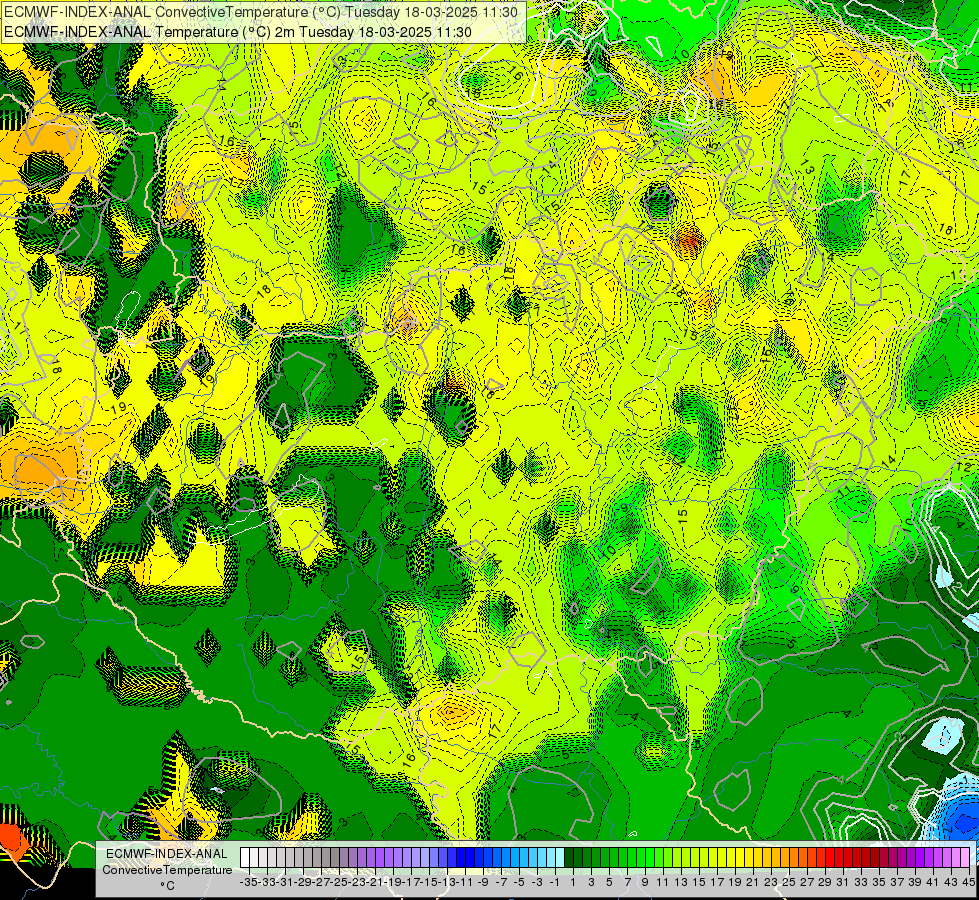Image resolution: width=979 pixels, height=900 pixels.
Task: Select the yellow swatch above legend value 17
Action: pyautogui.click(x=713, y=858)
